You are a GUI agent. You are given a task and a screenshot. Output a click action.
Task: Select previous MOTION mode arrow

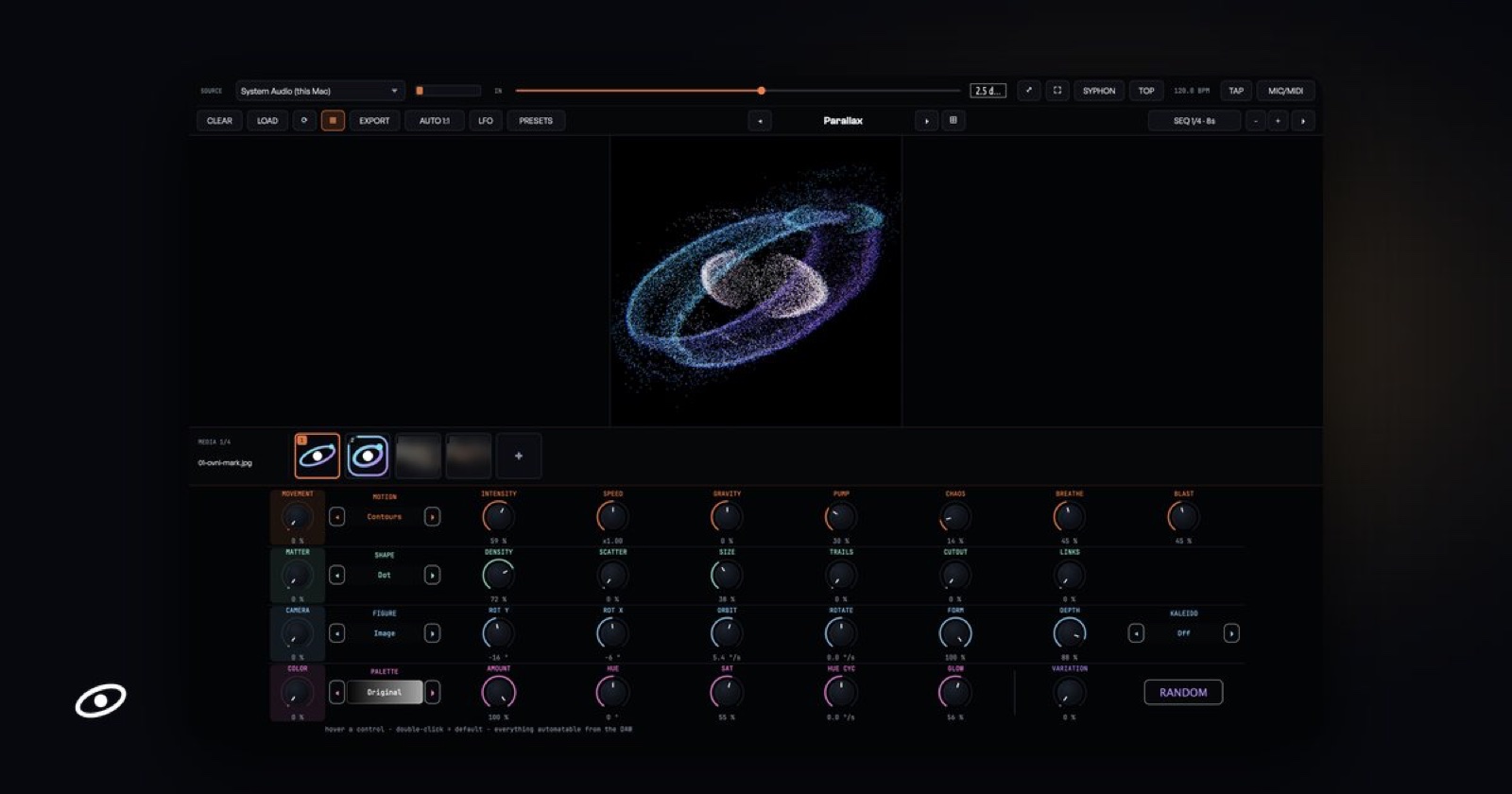click(337, 517)
